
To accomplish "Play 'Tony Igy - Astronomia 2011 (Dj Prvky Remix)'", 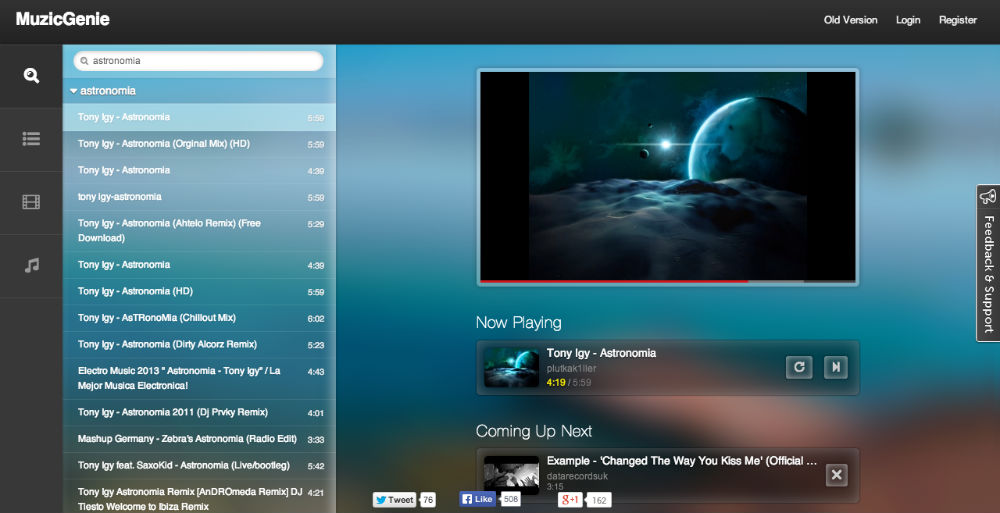I will click(x=199, y=413).
